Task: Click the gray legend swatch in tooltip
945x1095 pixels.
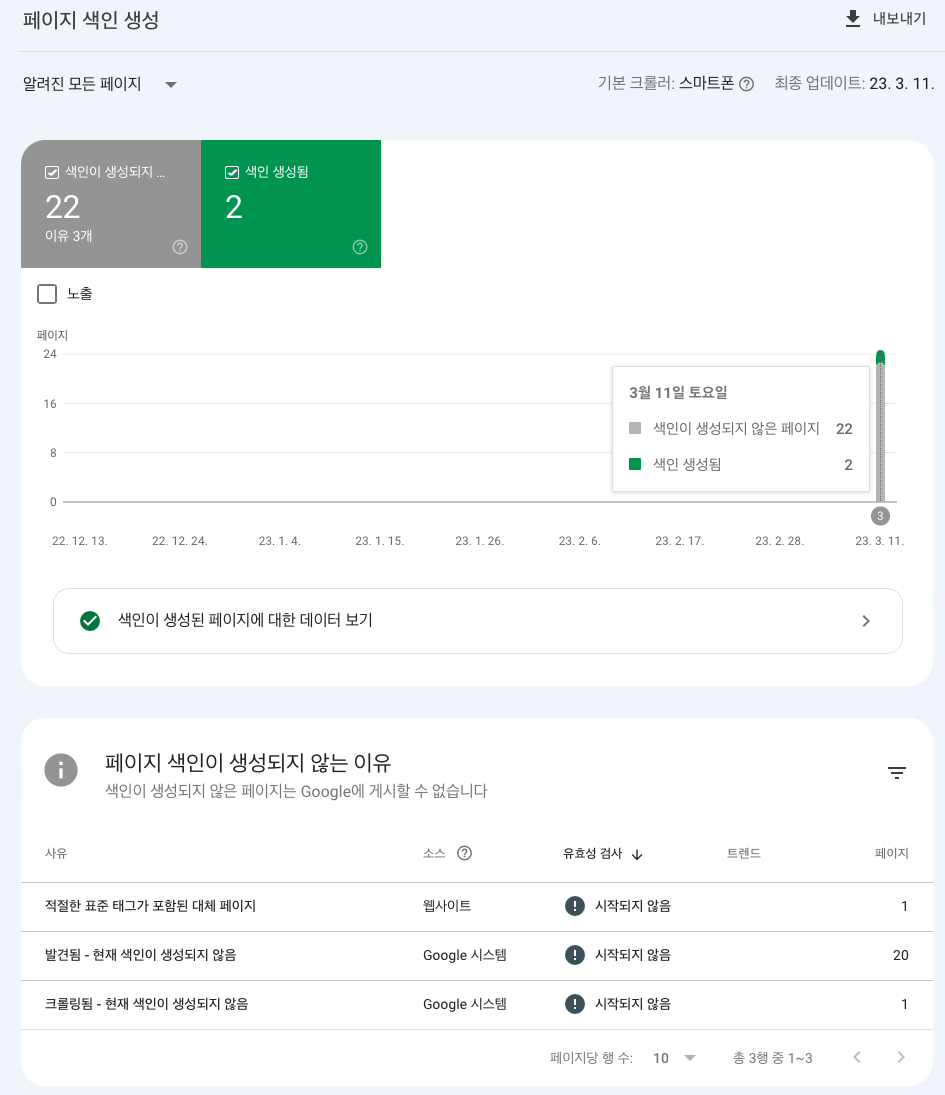Action: point(635,428)
